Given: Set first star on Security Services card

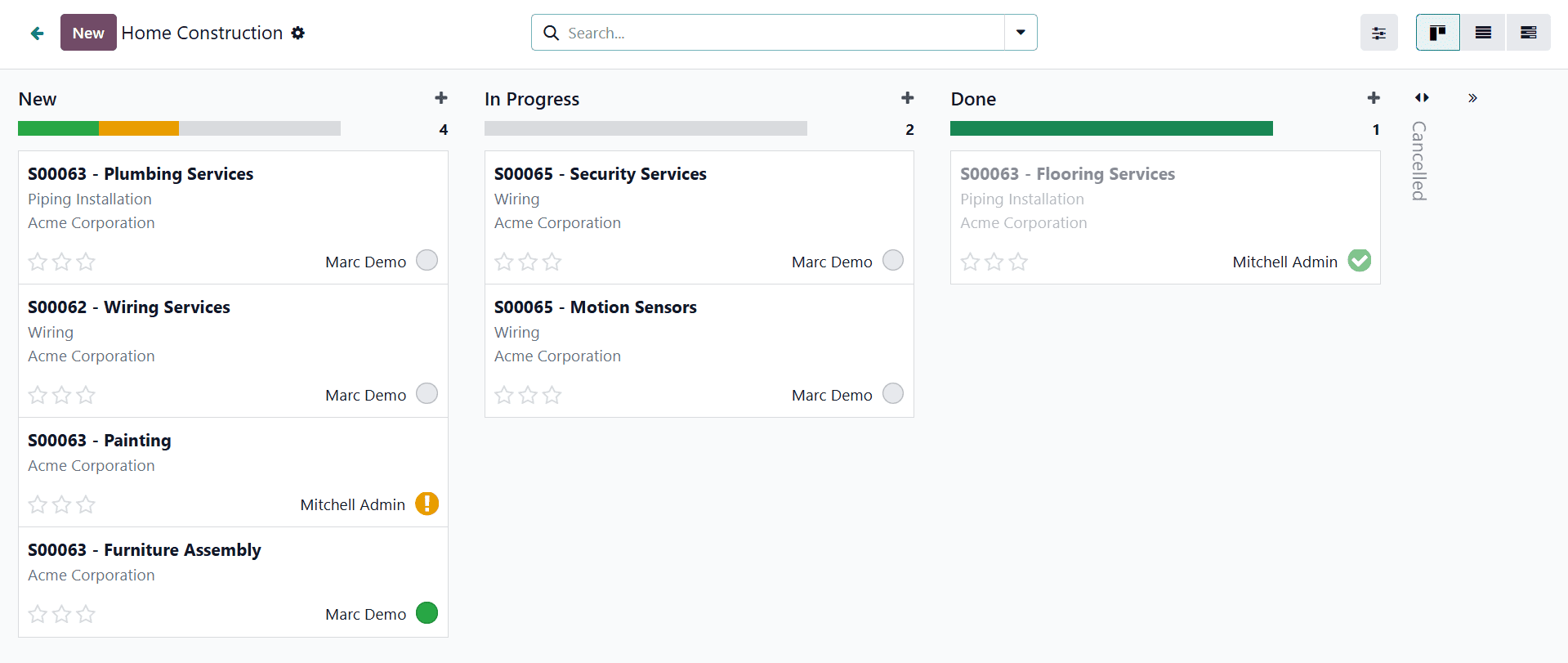Looking at the screenshot, I should pyautogui.click(x=504, y=262).
